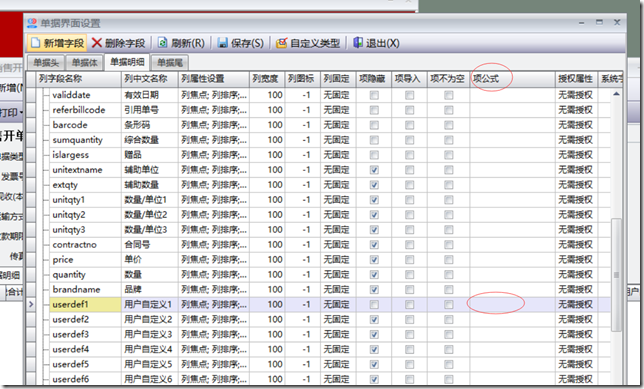
Task: Switch to the 单据头 tab
Action: pyautogui.click(x=46, y=63)
